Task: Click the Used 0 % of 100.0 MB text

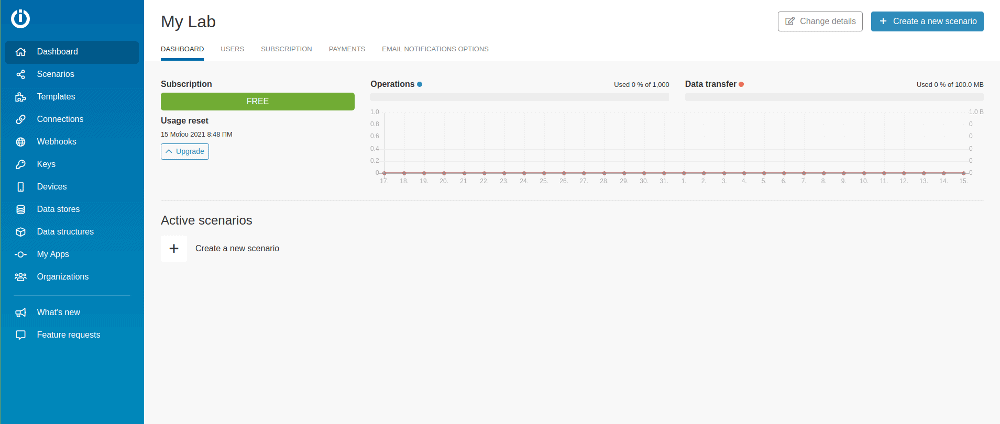Action: point(950,84)
